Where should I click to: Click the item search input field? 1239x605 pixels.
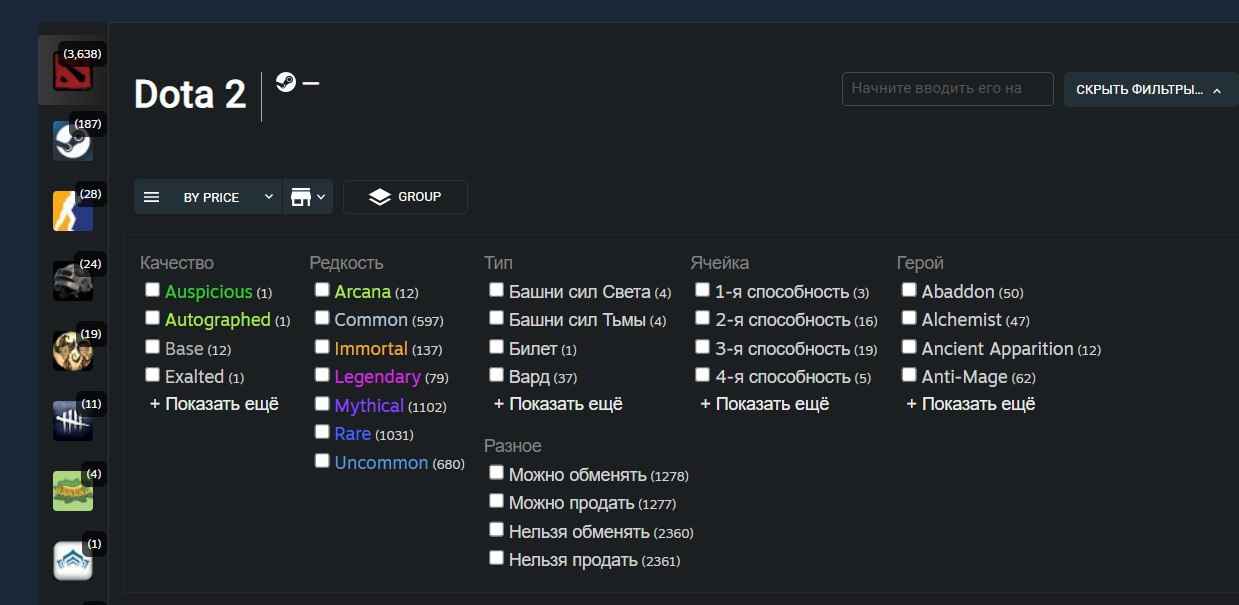click(x=946, y=88)
